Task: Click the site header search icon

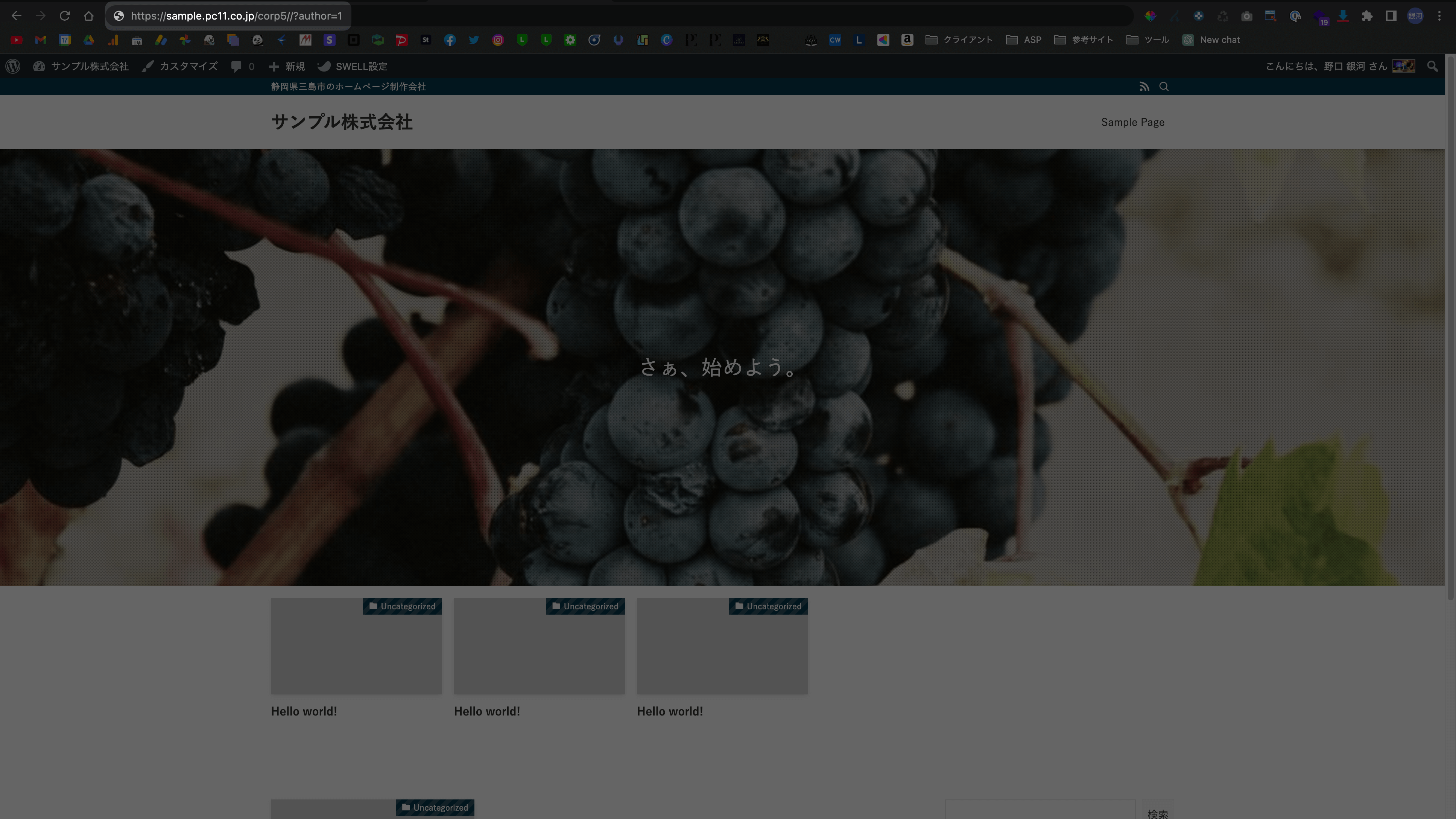Action: pos(1164,87)
